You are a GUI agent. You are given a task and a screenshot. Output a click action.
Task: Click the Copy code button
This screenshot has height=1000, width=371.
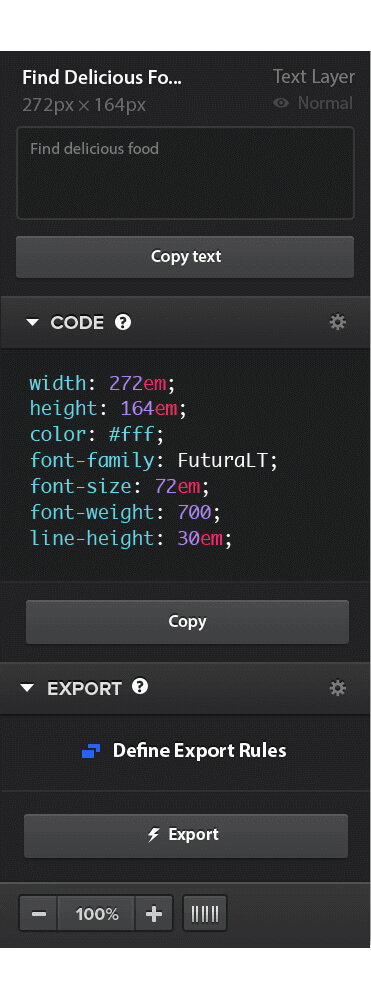tap(187, 622)
